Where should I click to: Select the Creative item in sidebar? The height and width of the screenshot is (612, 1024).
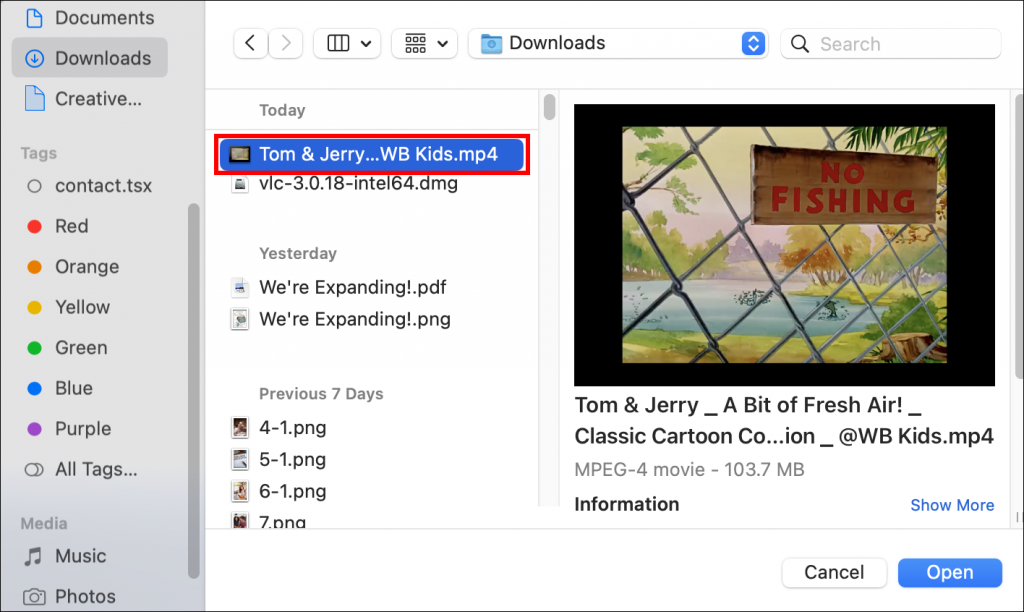[99, 98]
